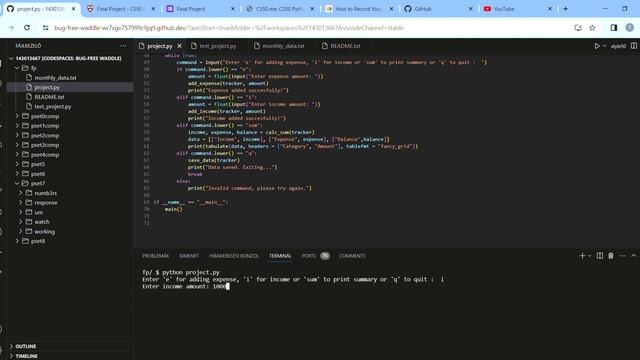View site information icon in address bar
This screenshot has height=360, width=640.
click(x=45, y=28)
